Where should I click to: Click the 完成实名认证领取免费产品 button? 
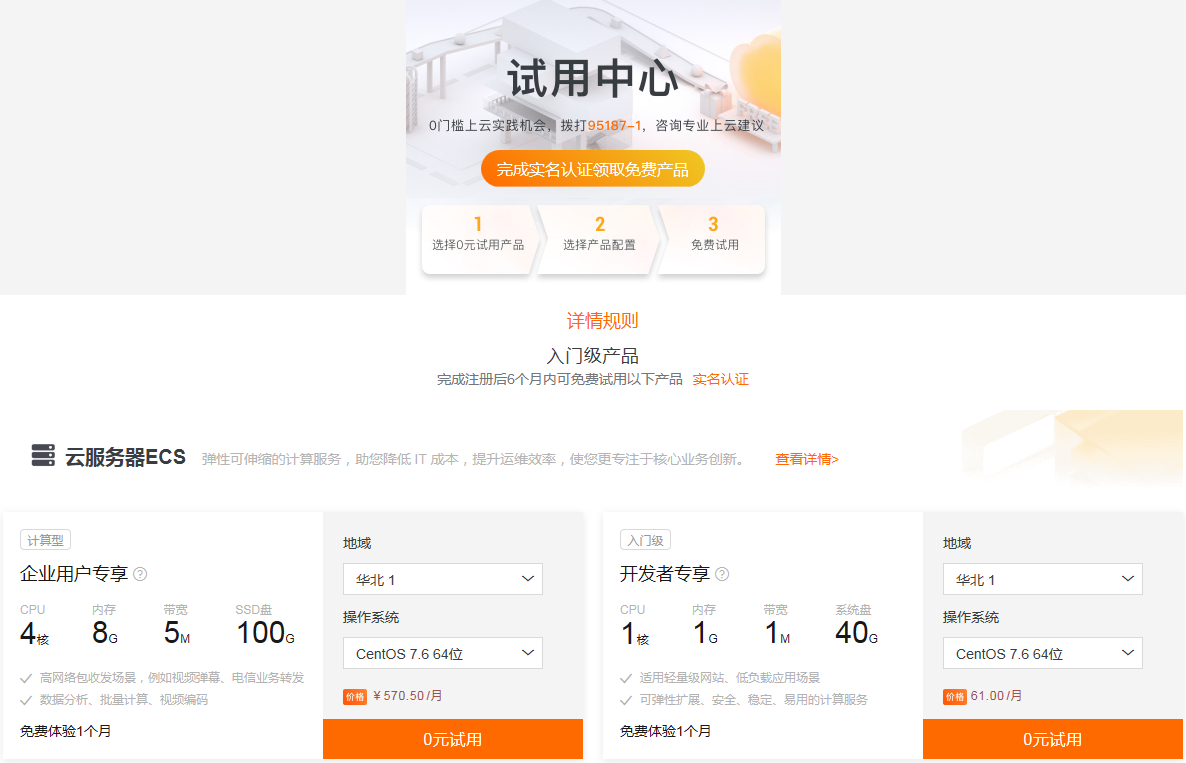[x=593, y=169]
